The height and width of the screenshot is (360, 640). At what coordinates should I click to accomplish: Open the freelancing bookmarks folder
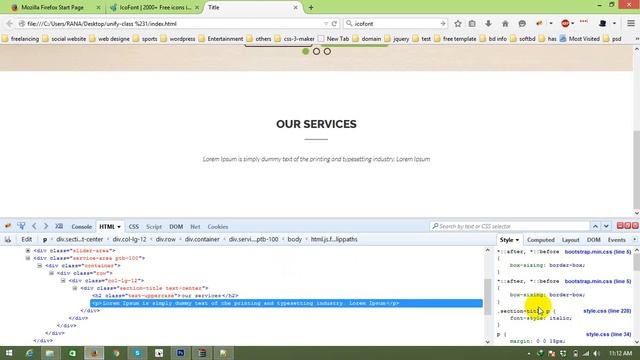(x=20, y=39)
